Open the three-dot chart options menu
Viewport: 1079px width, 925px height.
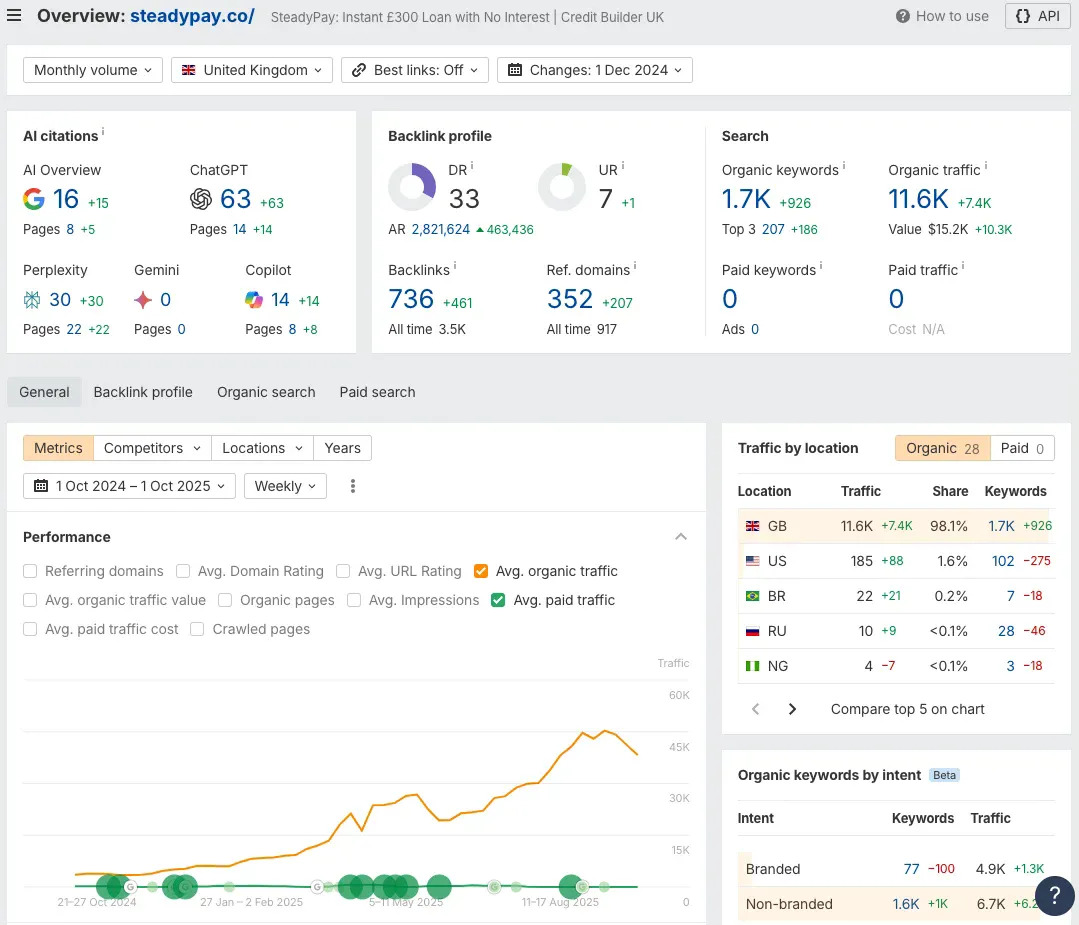tap(352, 486)
